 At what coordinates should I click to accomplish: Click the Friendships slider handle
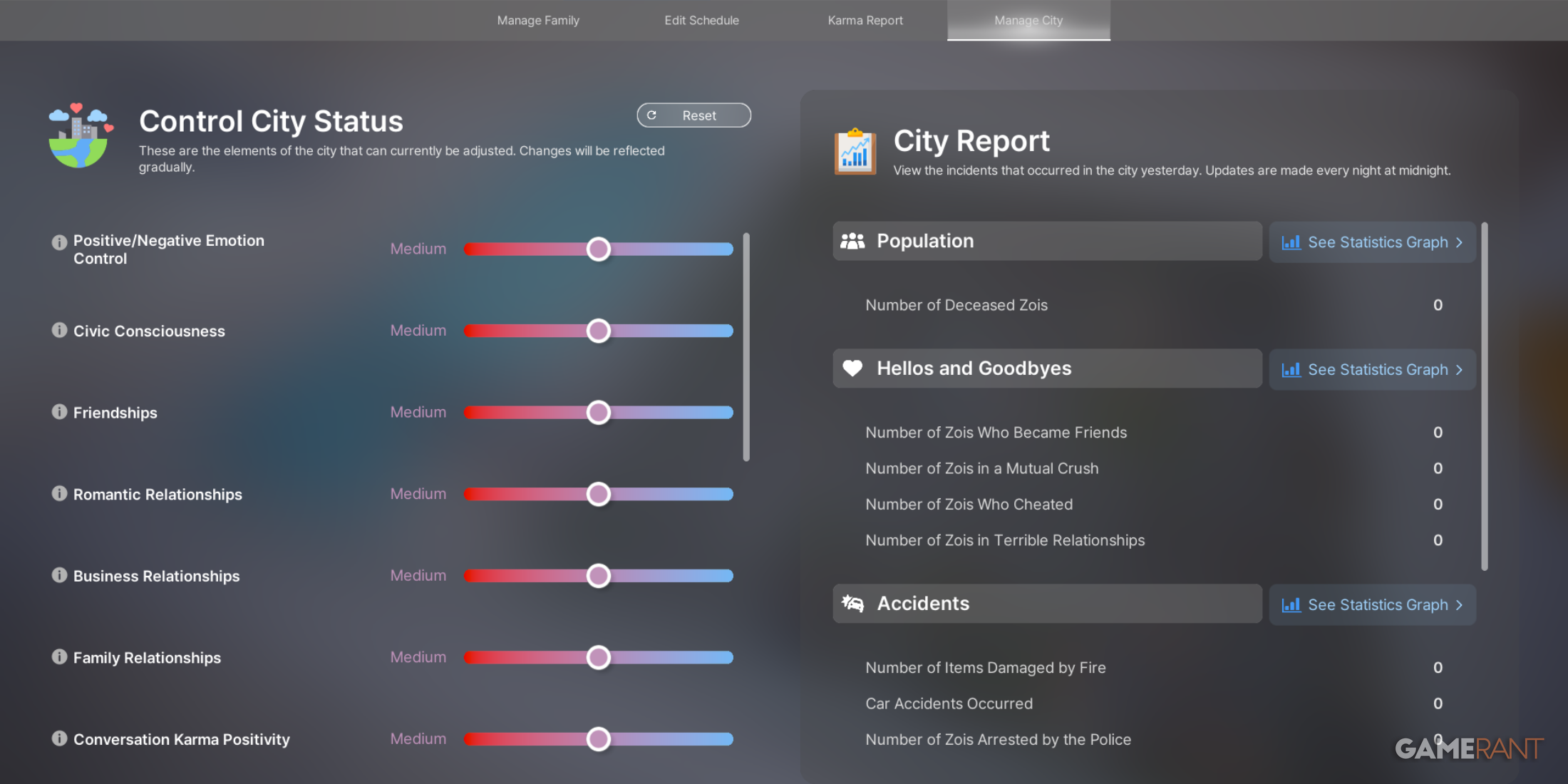[x=599, y=413]
